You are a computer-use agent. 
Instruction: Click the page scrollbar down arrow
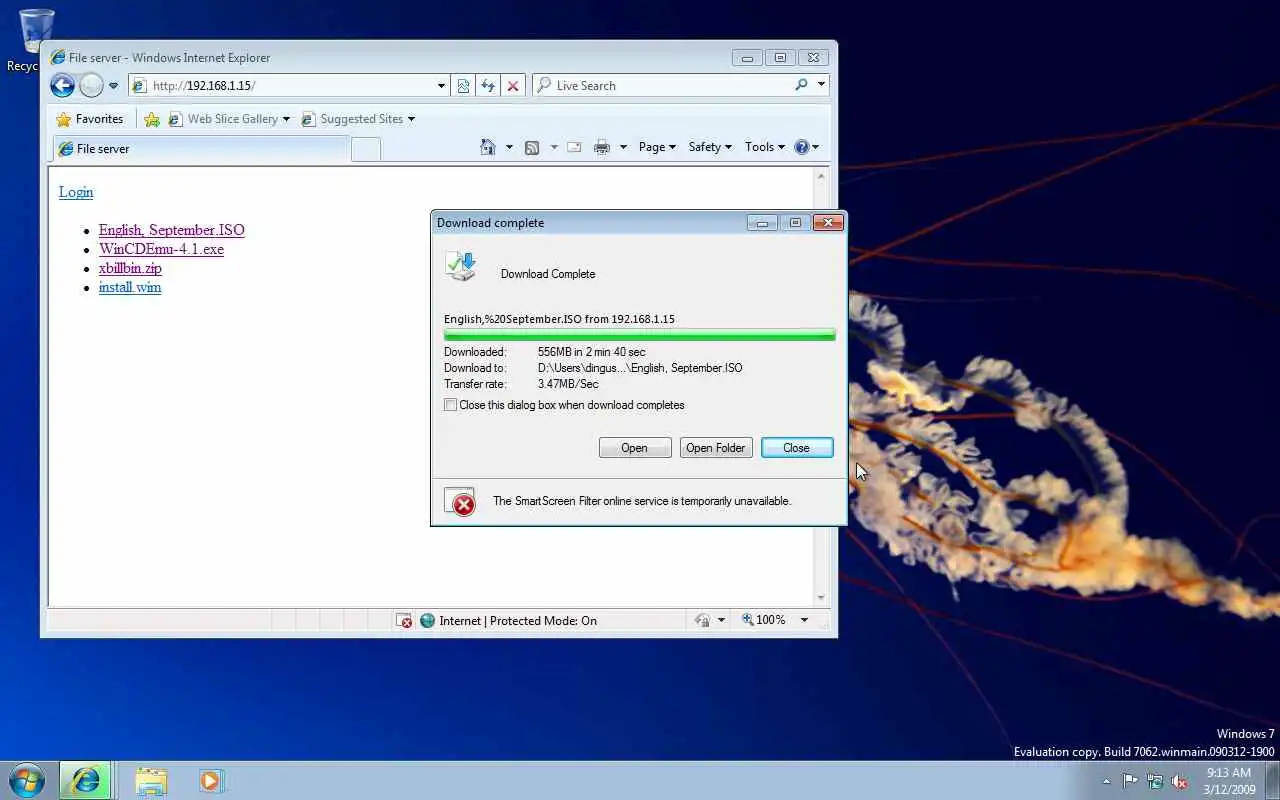click(821, 598)
